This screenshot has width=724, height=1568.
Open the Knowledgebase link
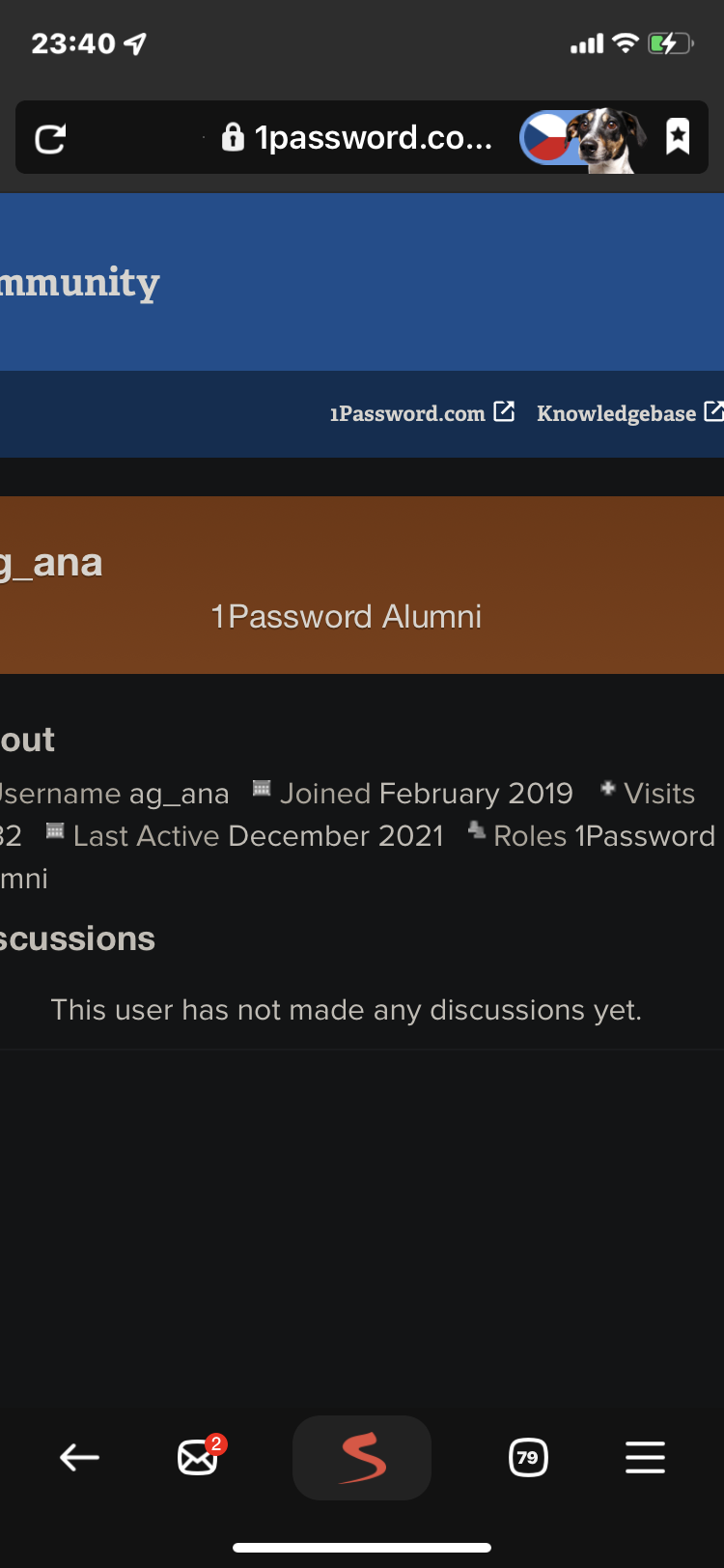[616, 413]
